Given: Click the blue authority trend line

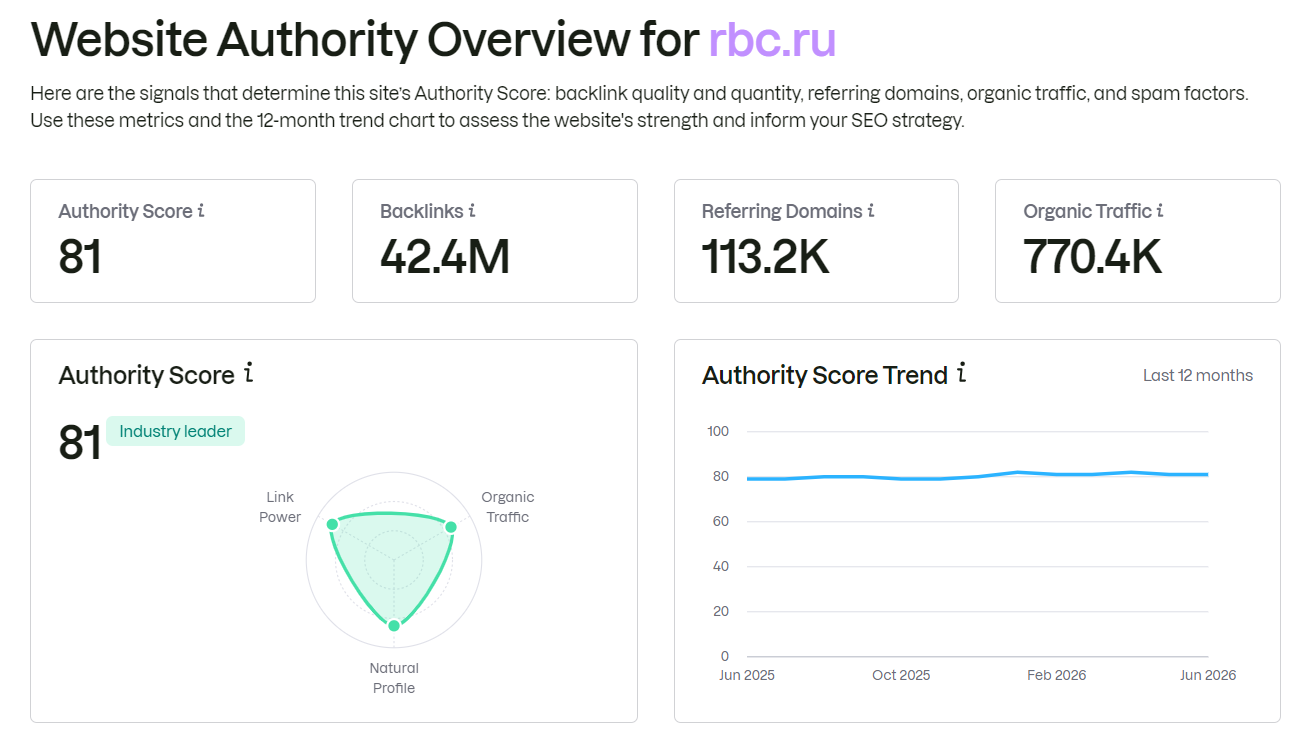Looking at the screenshot, I should coord(977,476).
